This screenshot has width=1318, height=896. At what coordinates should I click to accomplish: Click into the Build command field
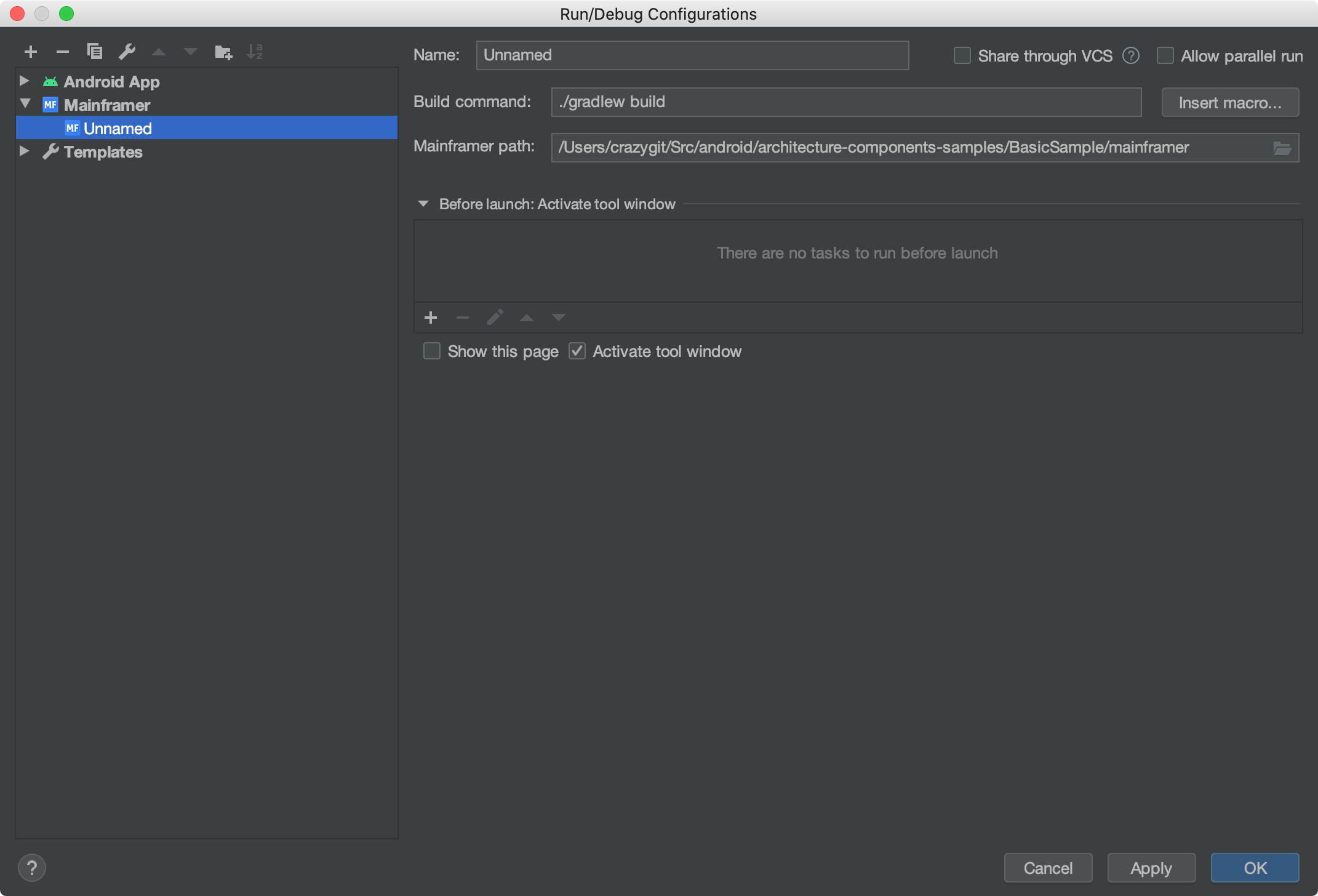[x=845, y=102]
